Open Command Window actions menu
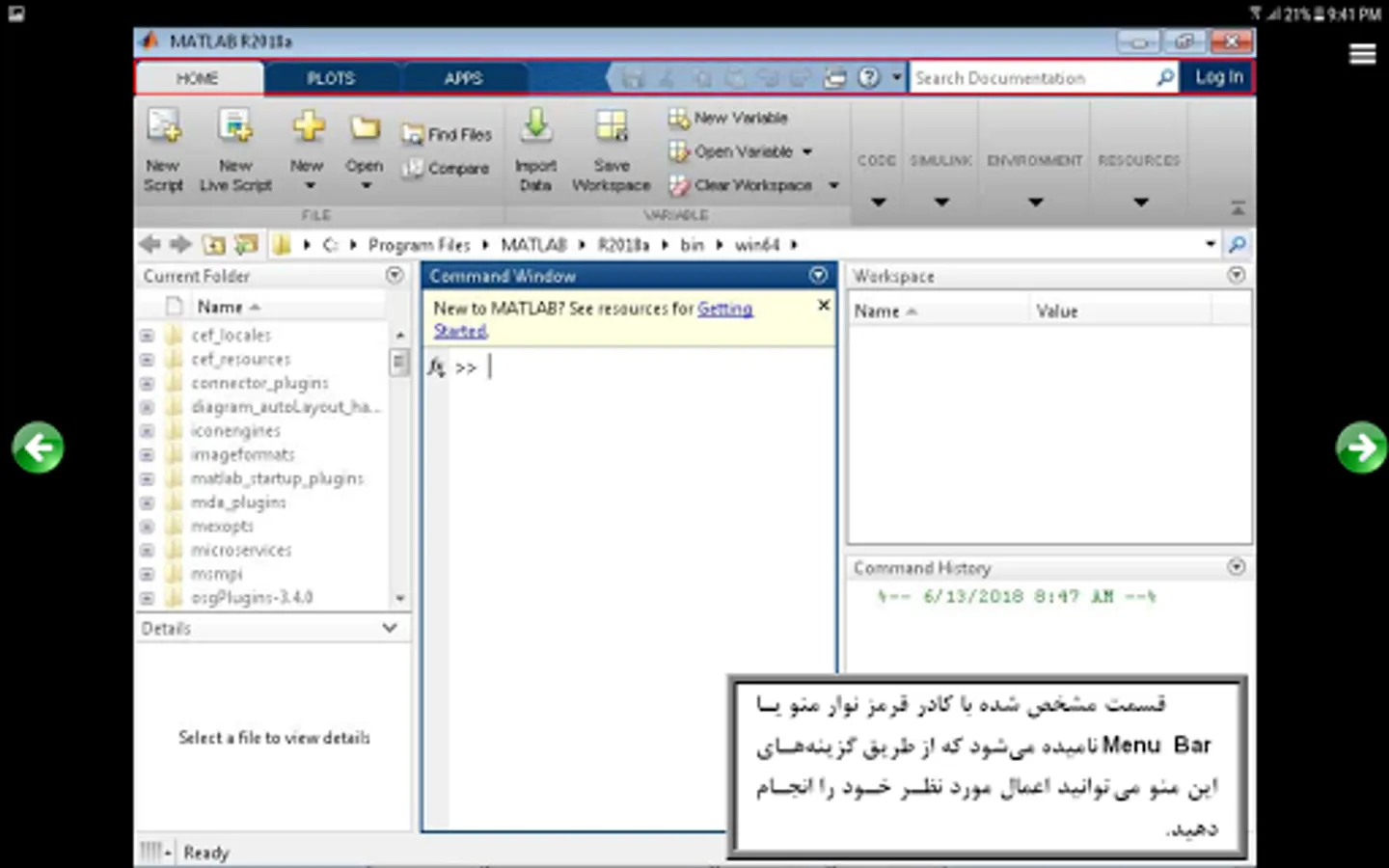Image resolution: width=1389 pixels, height=868 pixels. 819,276
